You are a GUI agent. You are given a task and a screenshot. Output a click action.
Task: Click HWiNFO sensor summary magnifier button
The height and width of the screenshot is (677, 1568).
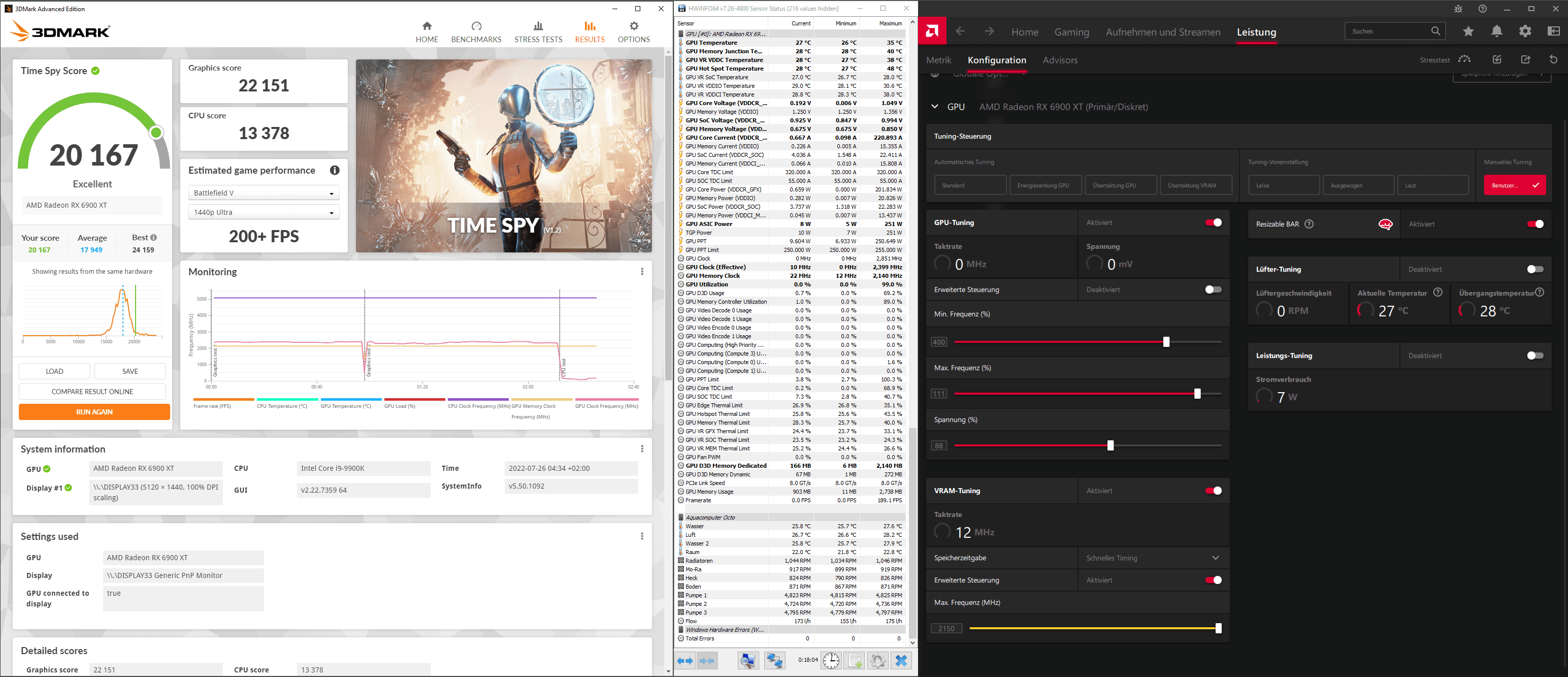pos(748,661)
